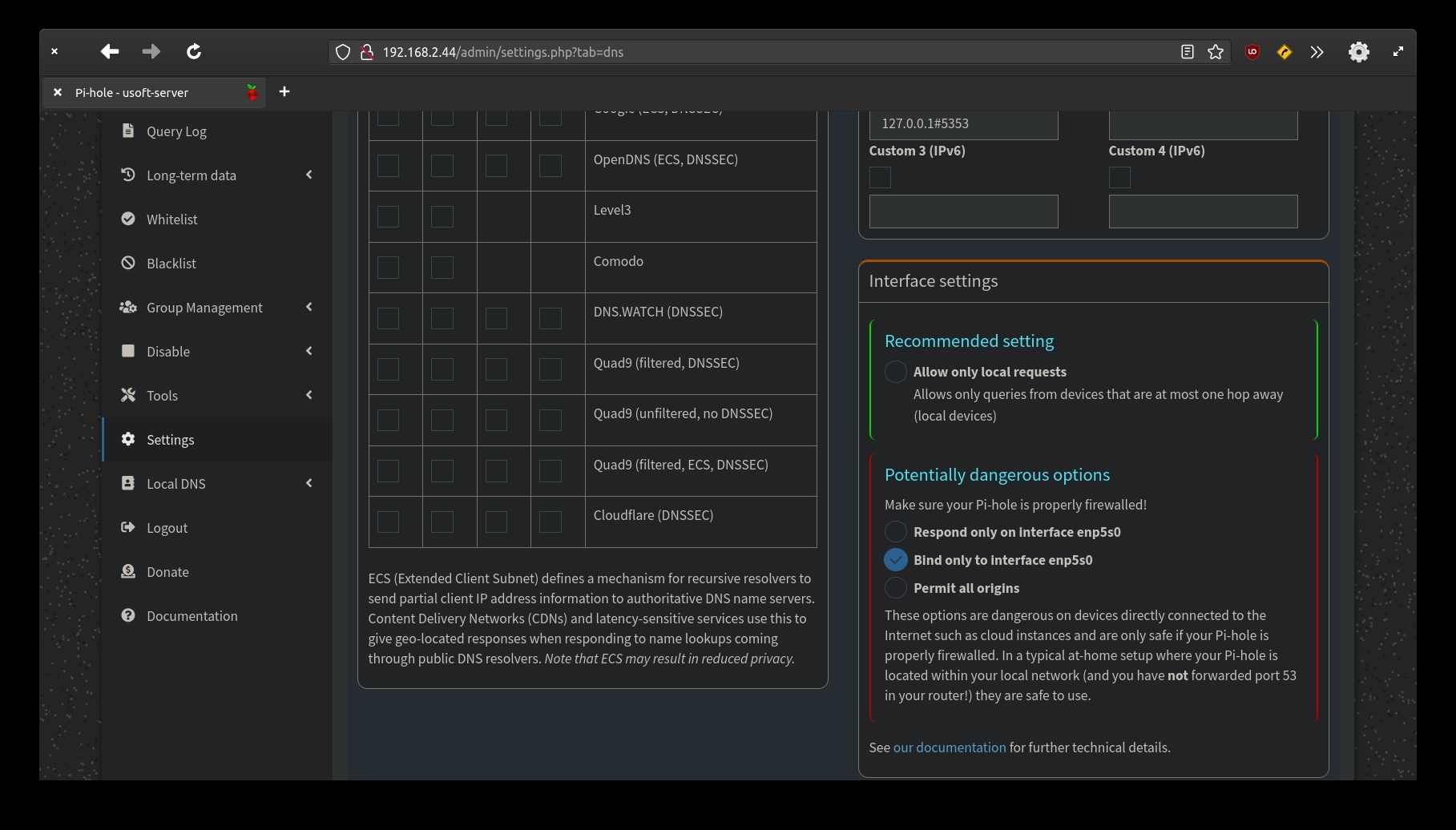This screenshot has width=1456, height=830.
Task: Open uBlock Origin extension icon
Action: (1252, 52)
